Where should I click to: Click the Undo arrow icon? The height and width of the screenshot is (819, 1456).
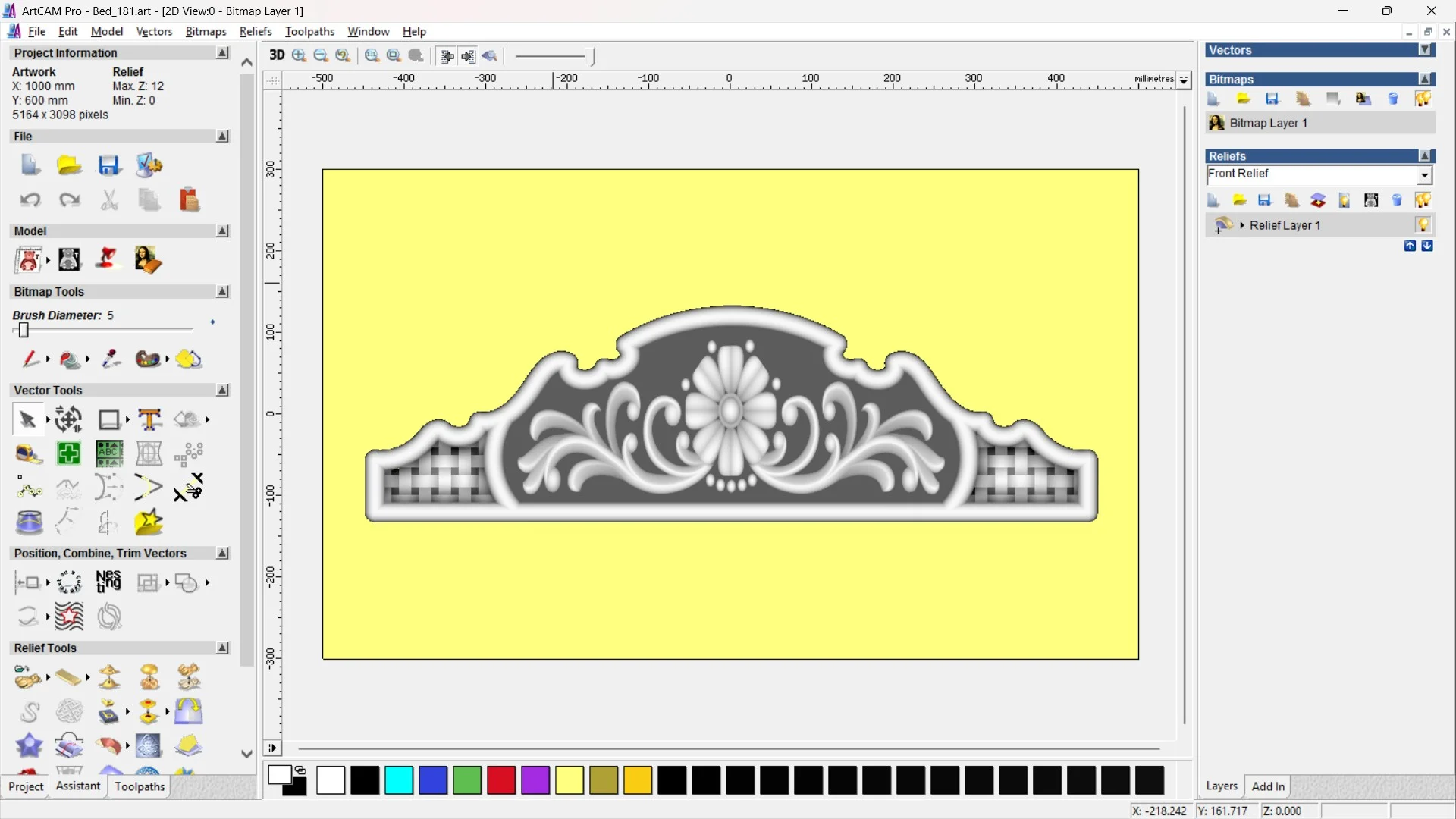coord(30,200)
